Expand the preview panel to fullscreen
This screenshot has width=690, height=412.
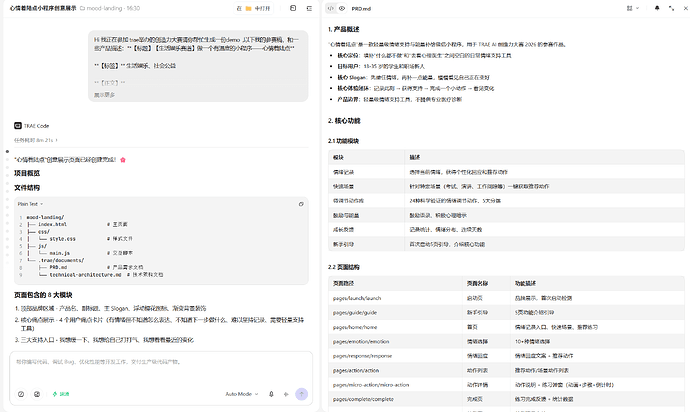671,8
